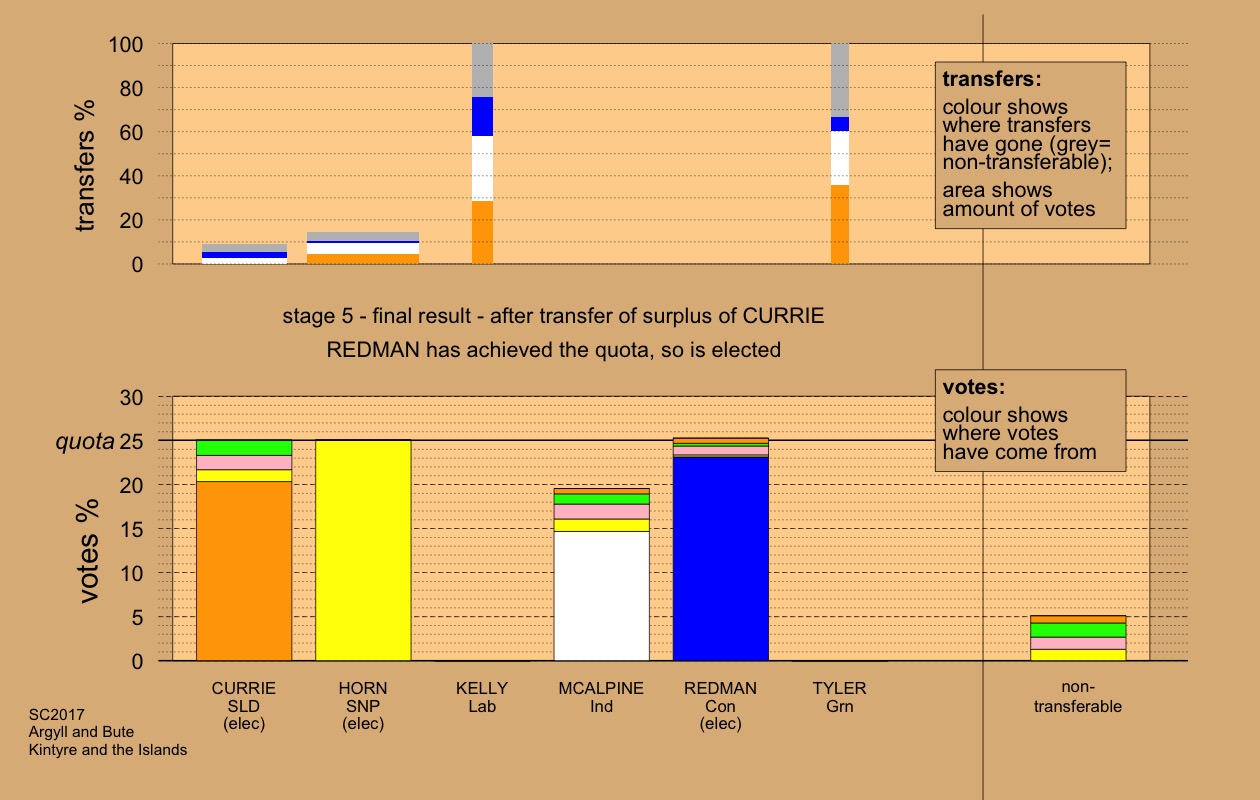Click the orange segment of CURRIE's vote bar
Viewport: 1260px width, 800px height.
(x=244, y=570)
